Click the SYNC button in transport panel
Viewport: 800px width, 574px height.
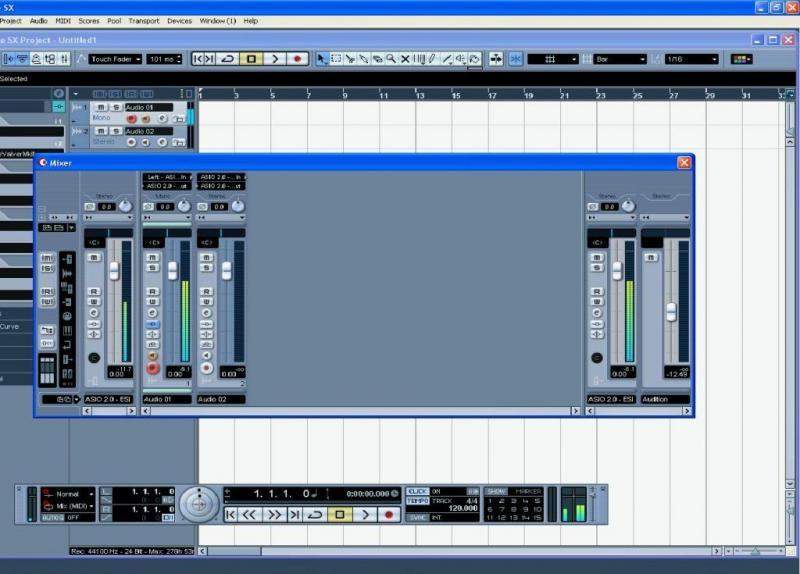[x=416, y=517]
